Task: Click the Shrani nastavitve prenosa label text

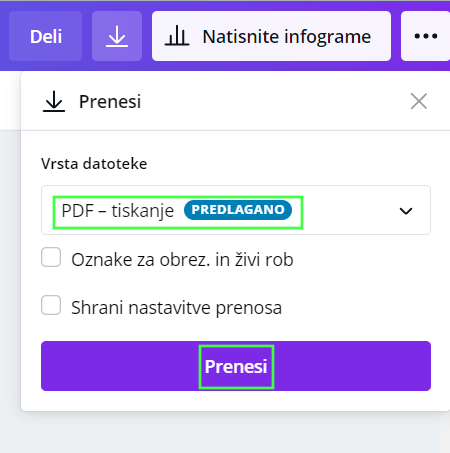Action: point(176,307)
